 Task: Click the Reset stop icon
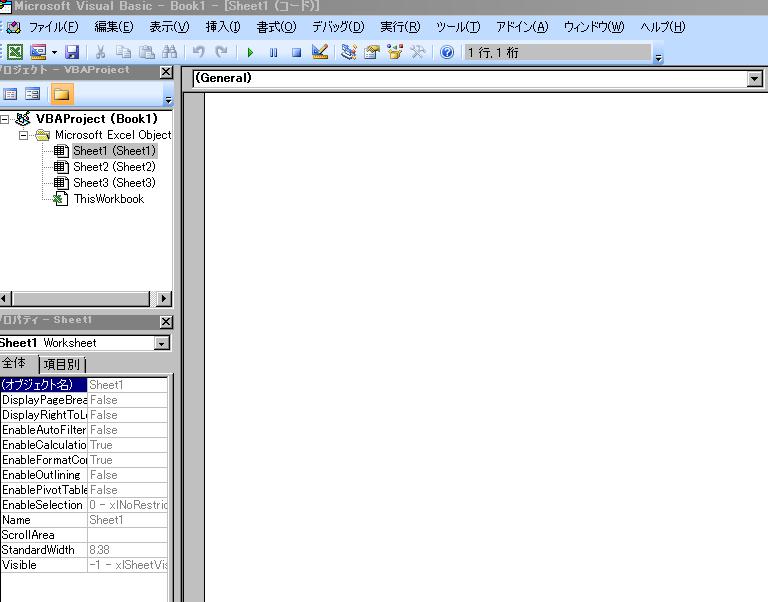click(x=296, y=52)
